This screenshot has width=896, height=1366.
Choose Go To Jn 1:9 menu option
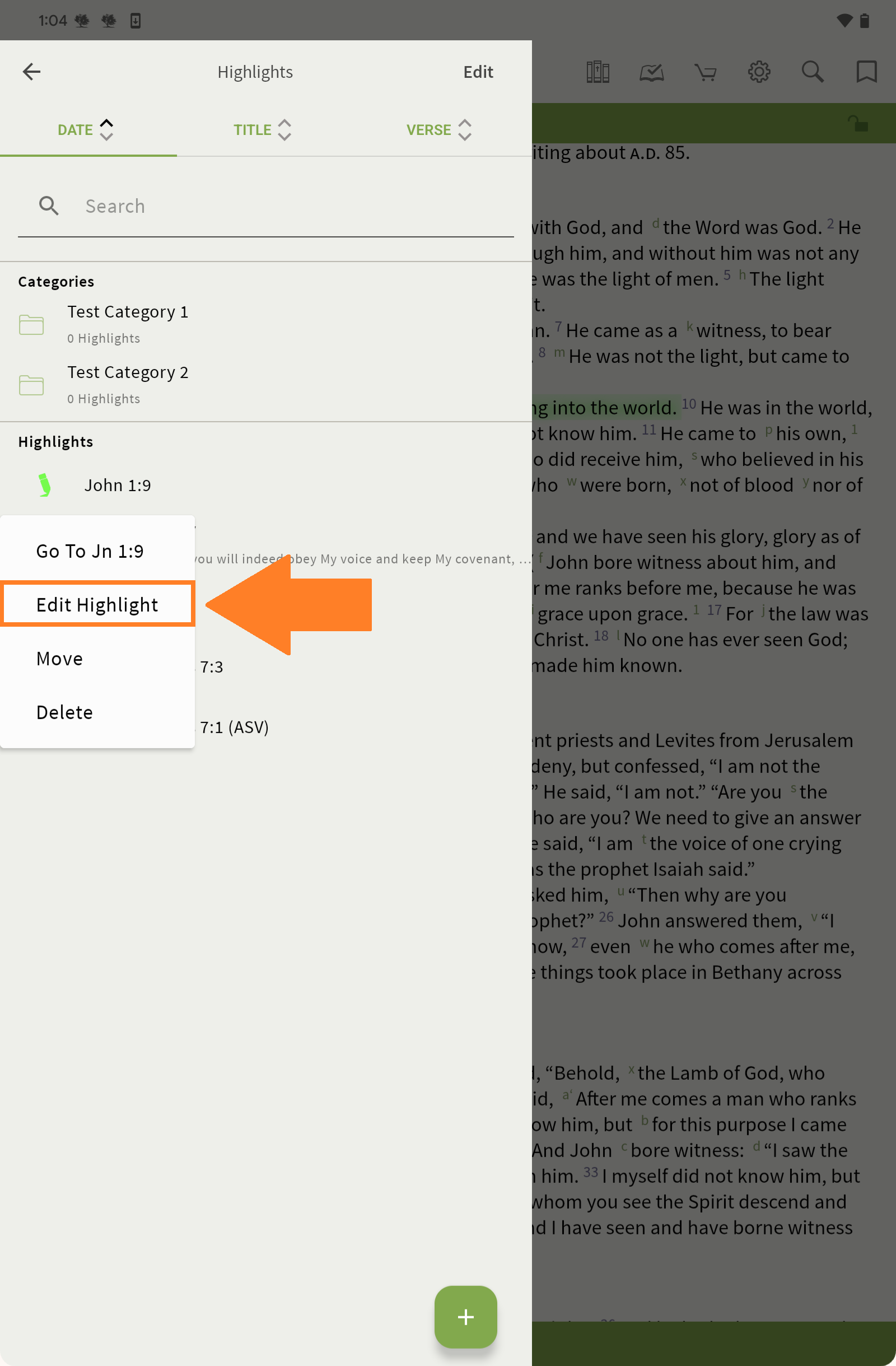pos(90,551)
